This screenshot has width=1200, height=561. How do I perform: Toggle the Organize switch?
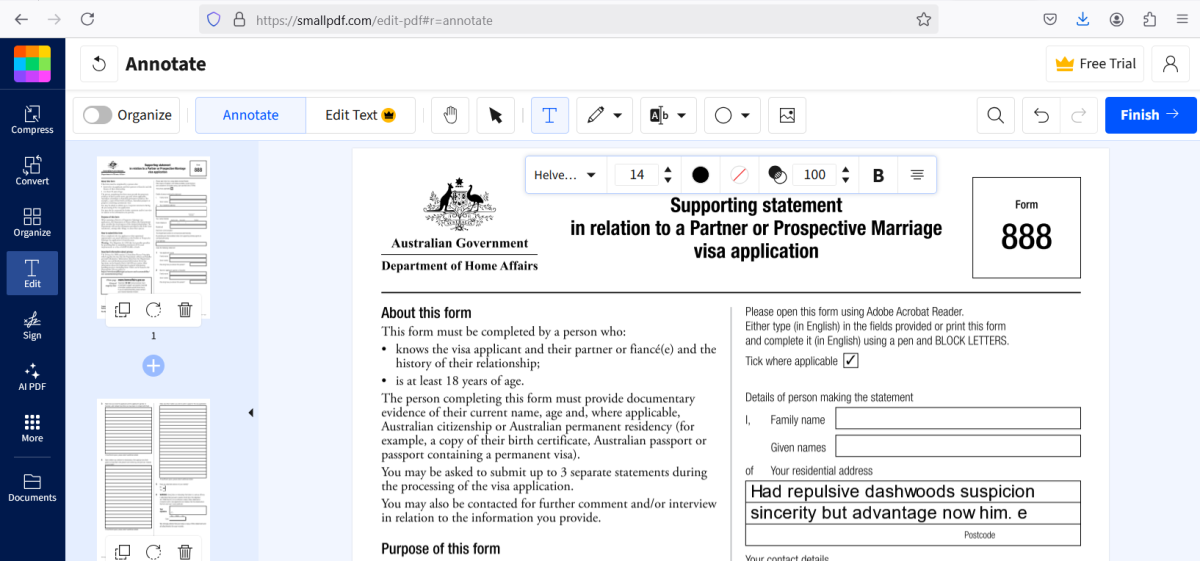[98, 115]
